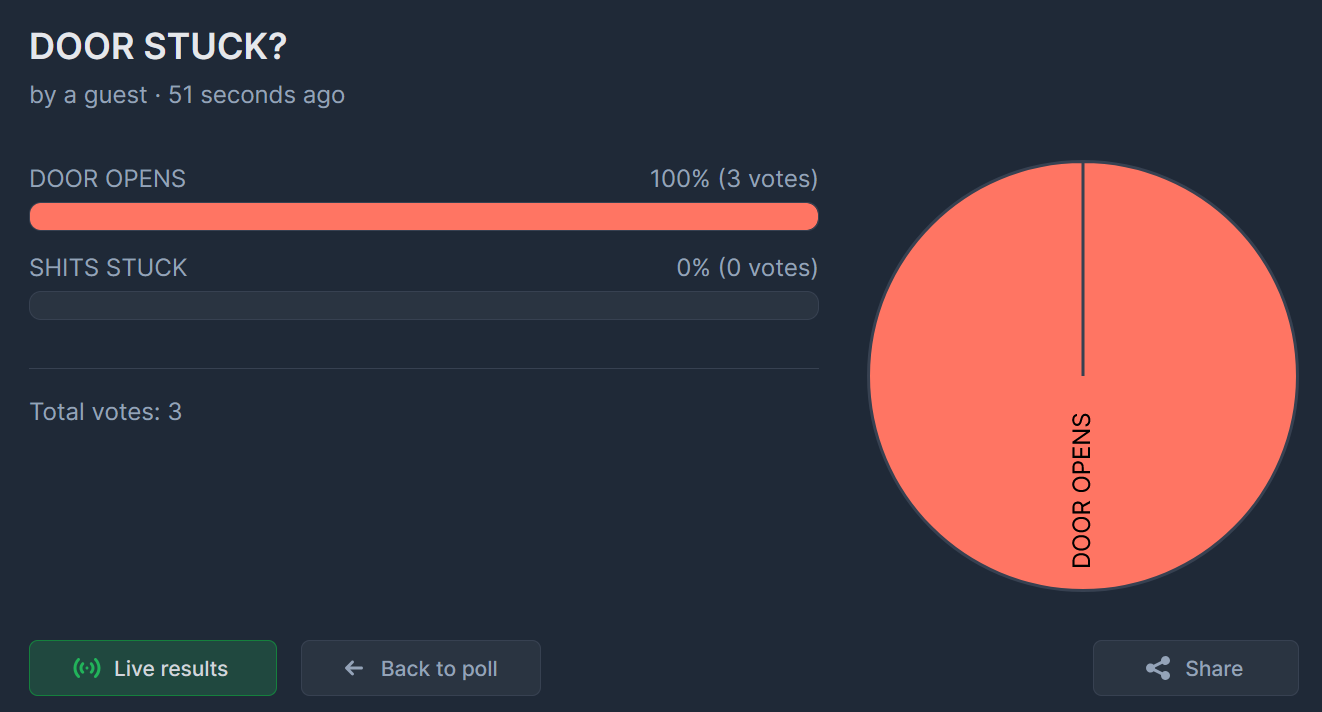Viewport: 1322px width, 712px height.
Task: Click the DOOR OPENS pie label
Action: tap(1082, 490)
